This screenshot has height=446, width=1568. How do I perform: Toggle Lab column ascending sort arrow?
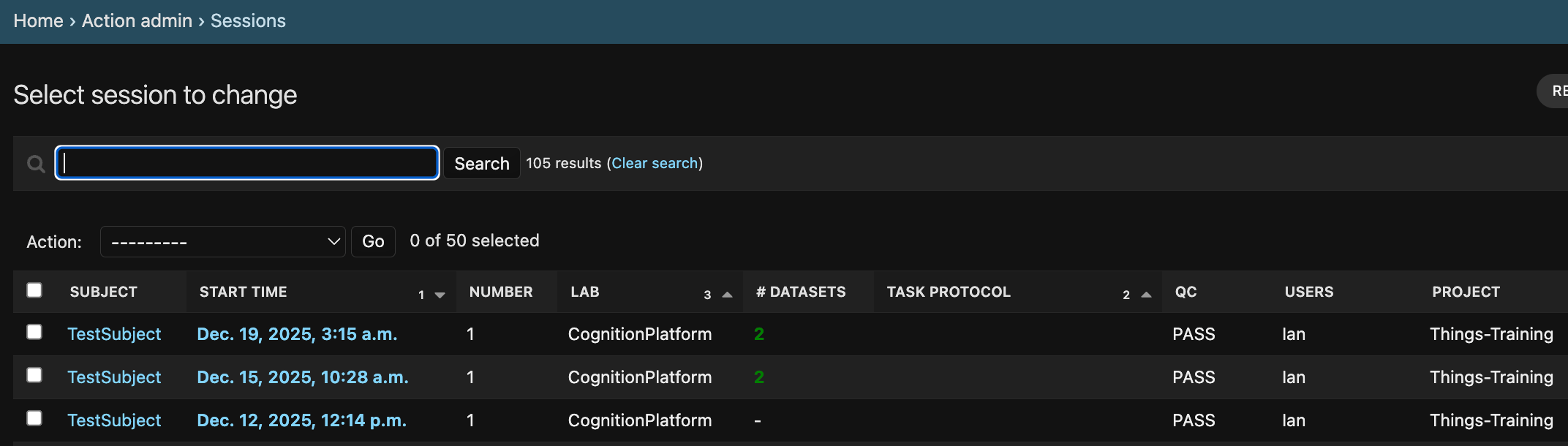click(727, 295)
